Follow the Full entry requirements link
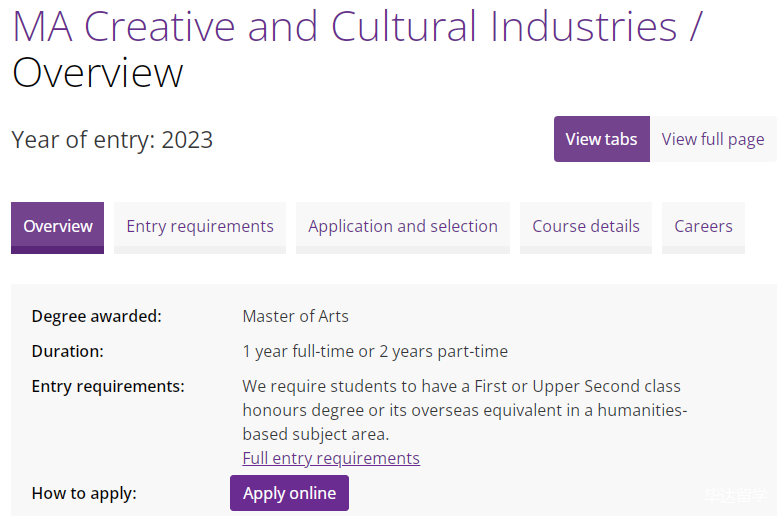 (331, 458)
